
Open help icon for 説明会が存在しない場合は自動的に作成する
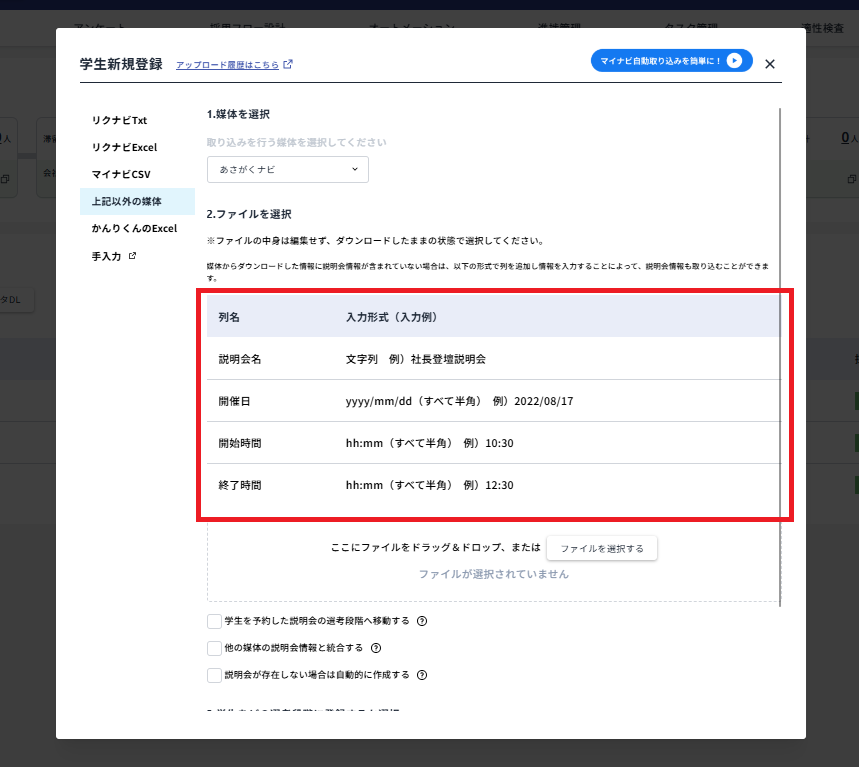tap(421, 674)
